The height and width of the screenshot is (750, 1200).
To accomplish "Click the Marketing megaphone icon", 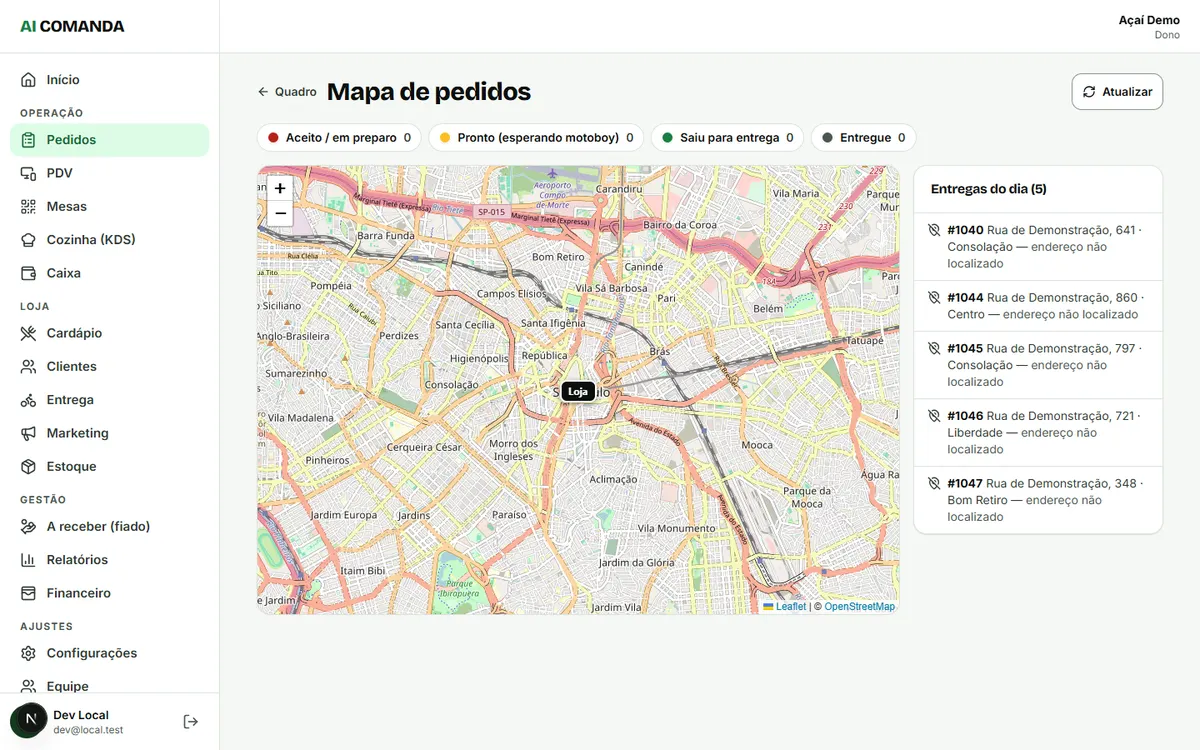I will (28, 433).
